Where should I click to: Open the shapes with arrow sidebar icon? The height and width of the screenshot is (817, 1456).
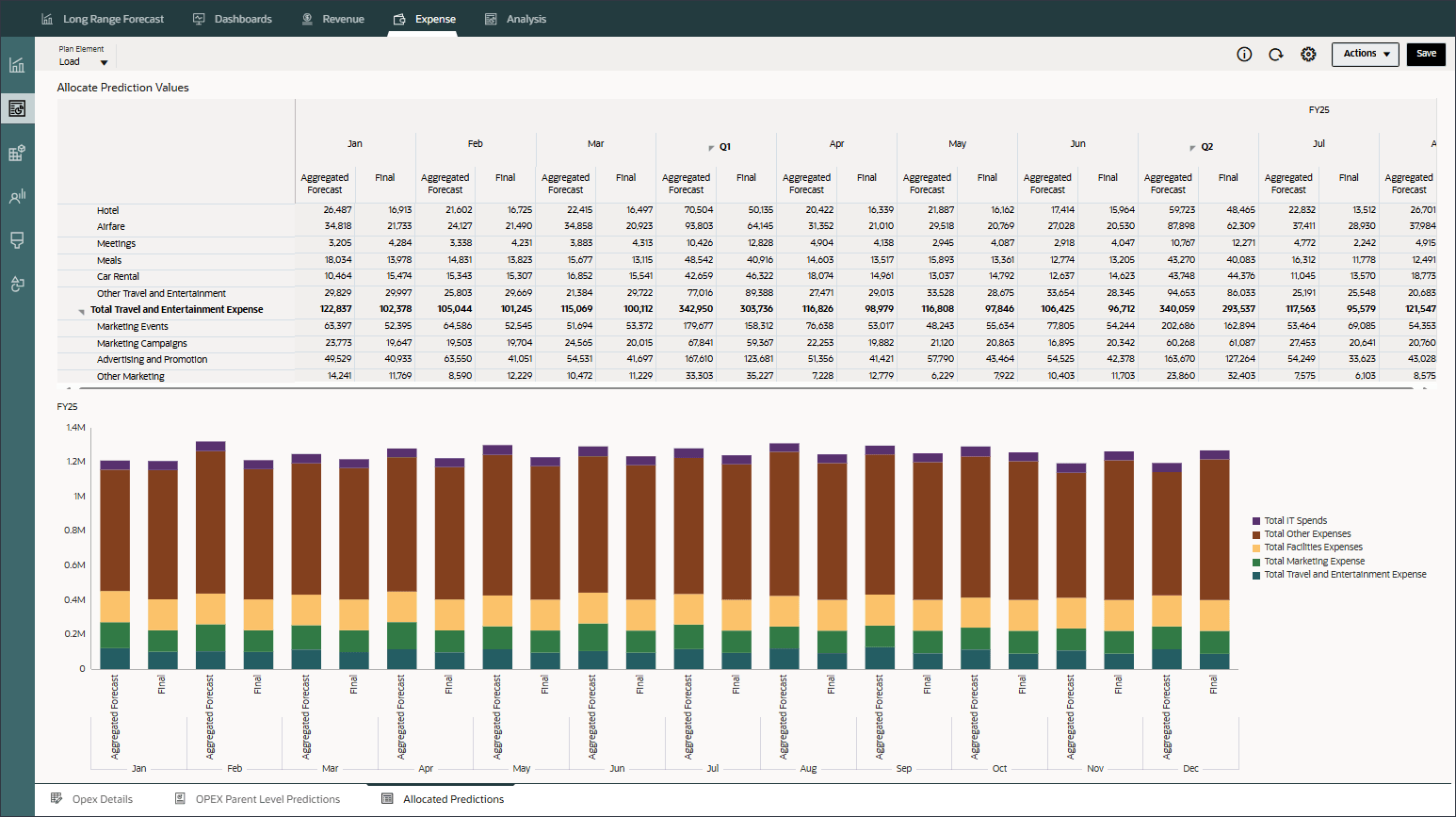(17, 284)
